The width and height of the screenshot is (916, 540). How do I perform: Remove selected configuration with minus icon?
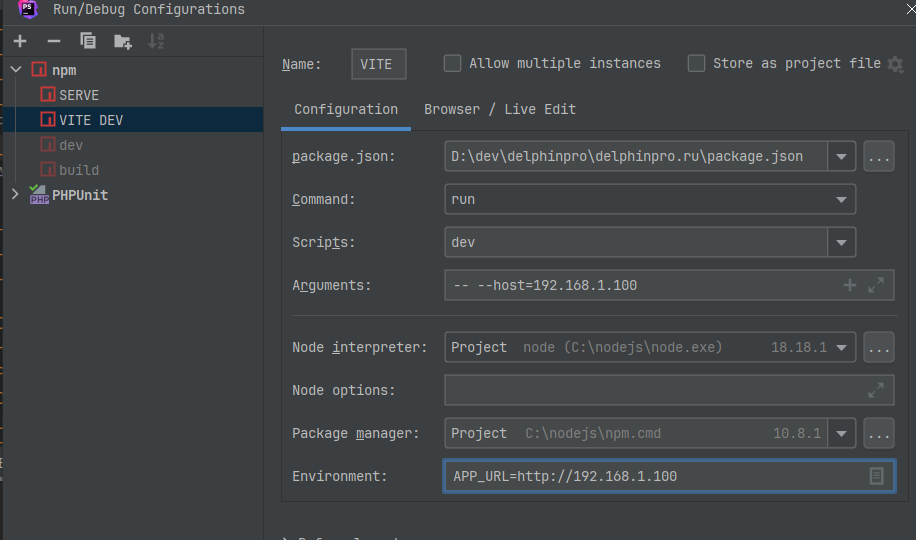click(x=54, y=41)
